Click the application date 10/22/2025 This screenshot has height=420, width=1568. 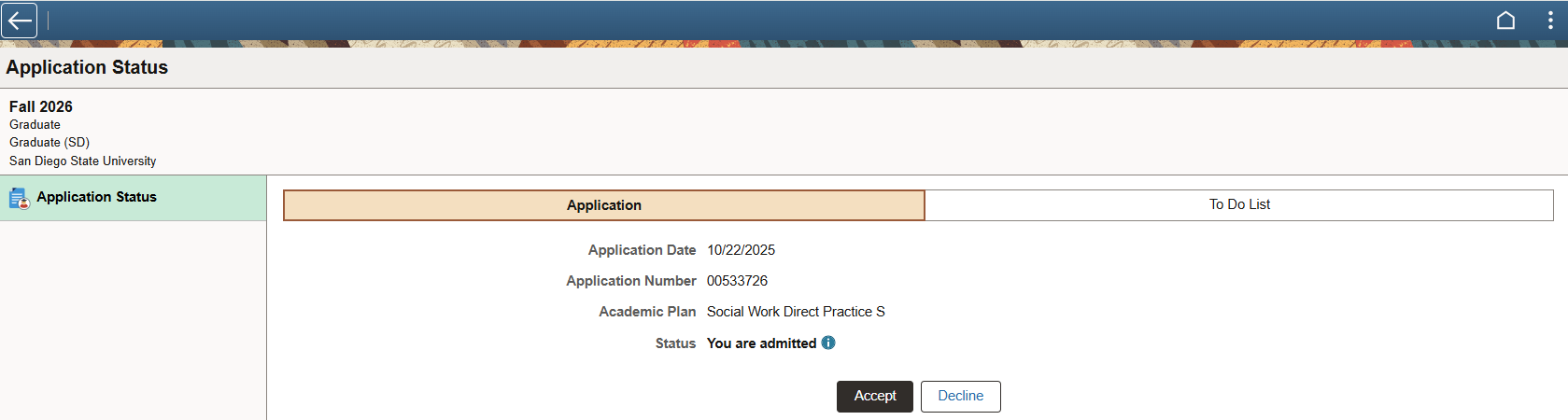[741, 250]
